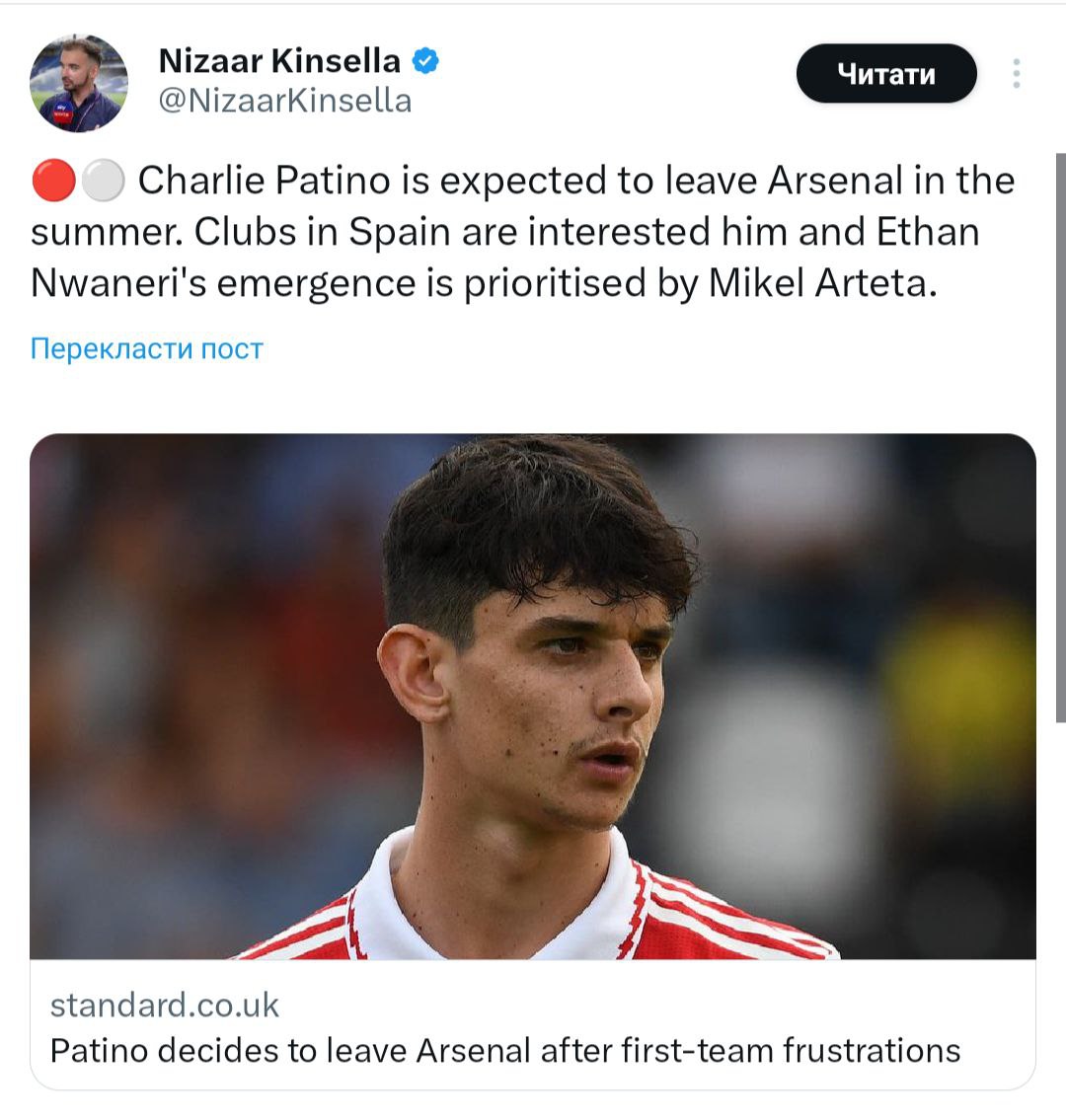Viewport: 1066px width, 1120px height.
Task: Open headline "Patino decides to leave Arsenal"
Action: point(504,1050)
